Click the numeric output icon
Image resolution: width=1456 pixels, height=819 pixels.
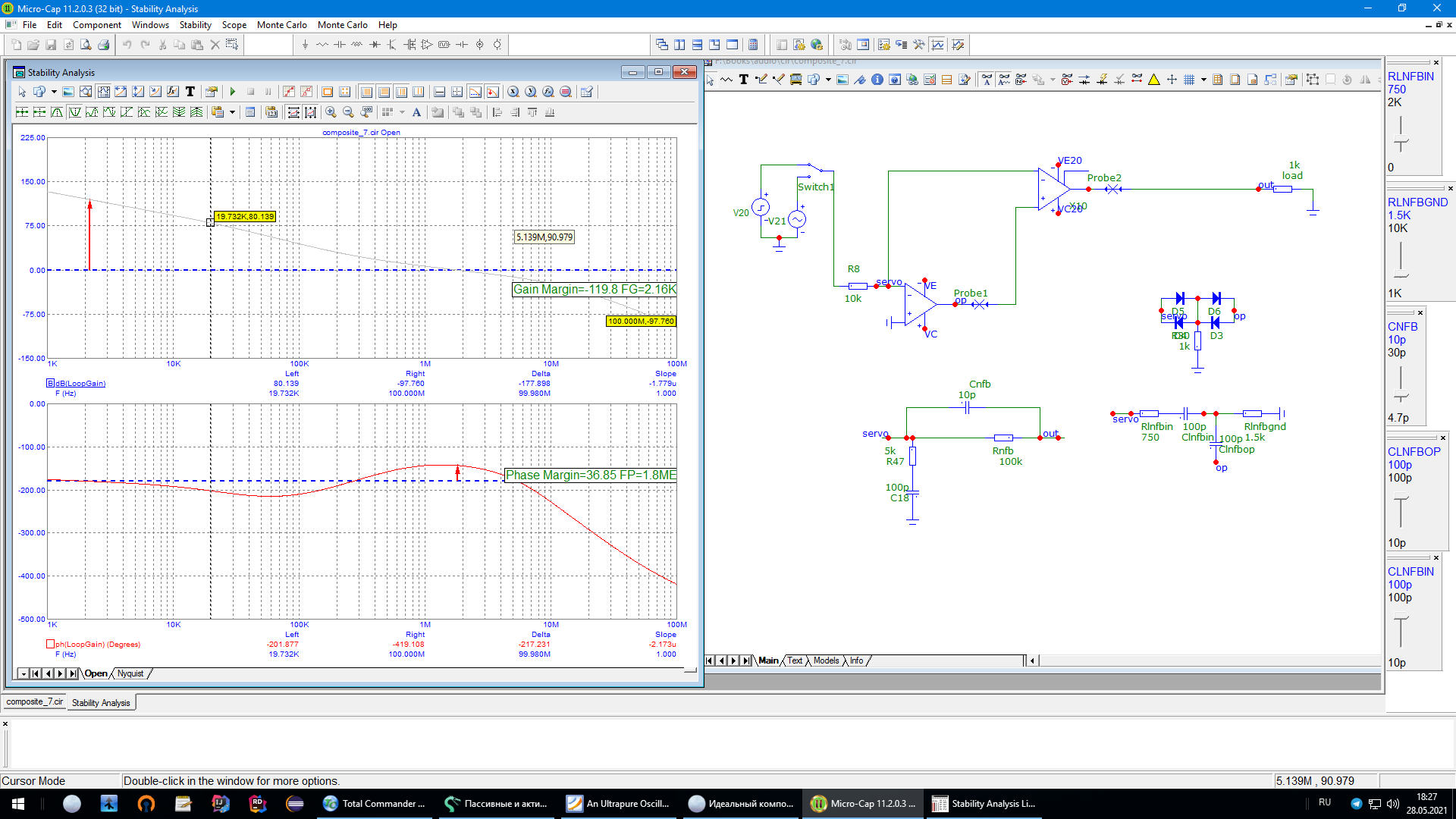pos(271,112)
